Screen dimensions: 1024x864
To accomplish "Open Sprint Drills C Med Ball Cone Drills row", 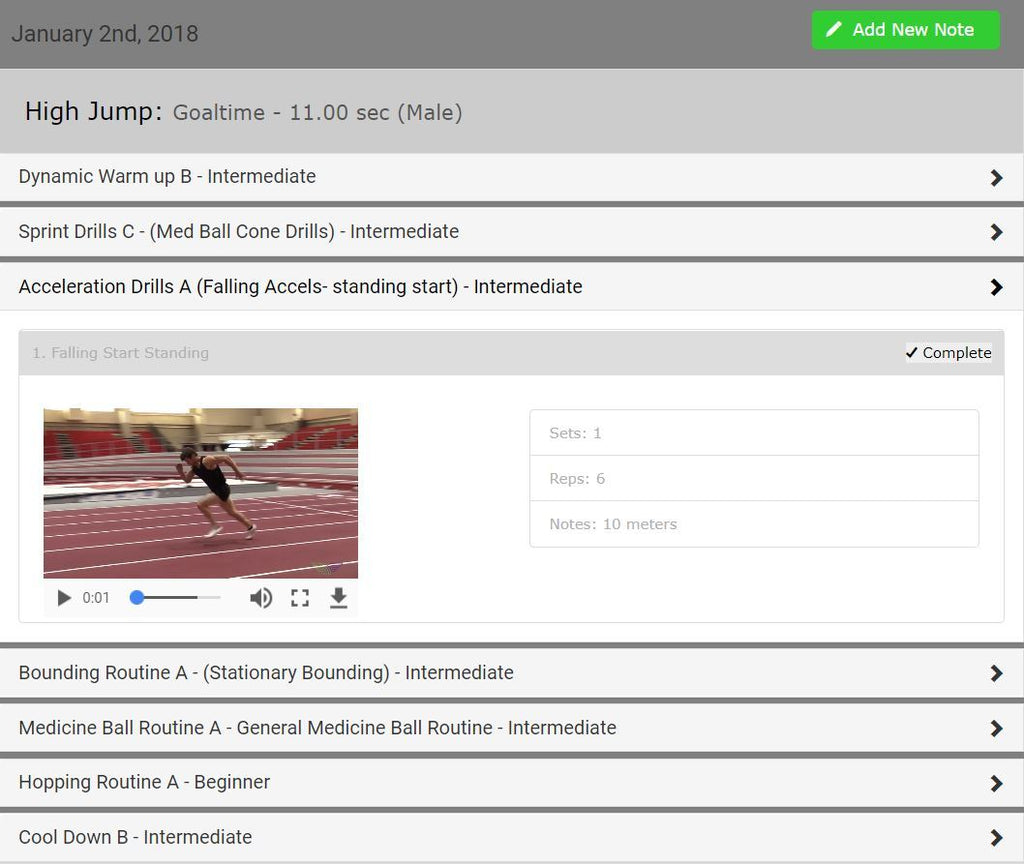I will tap(511, 232).
